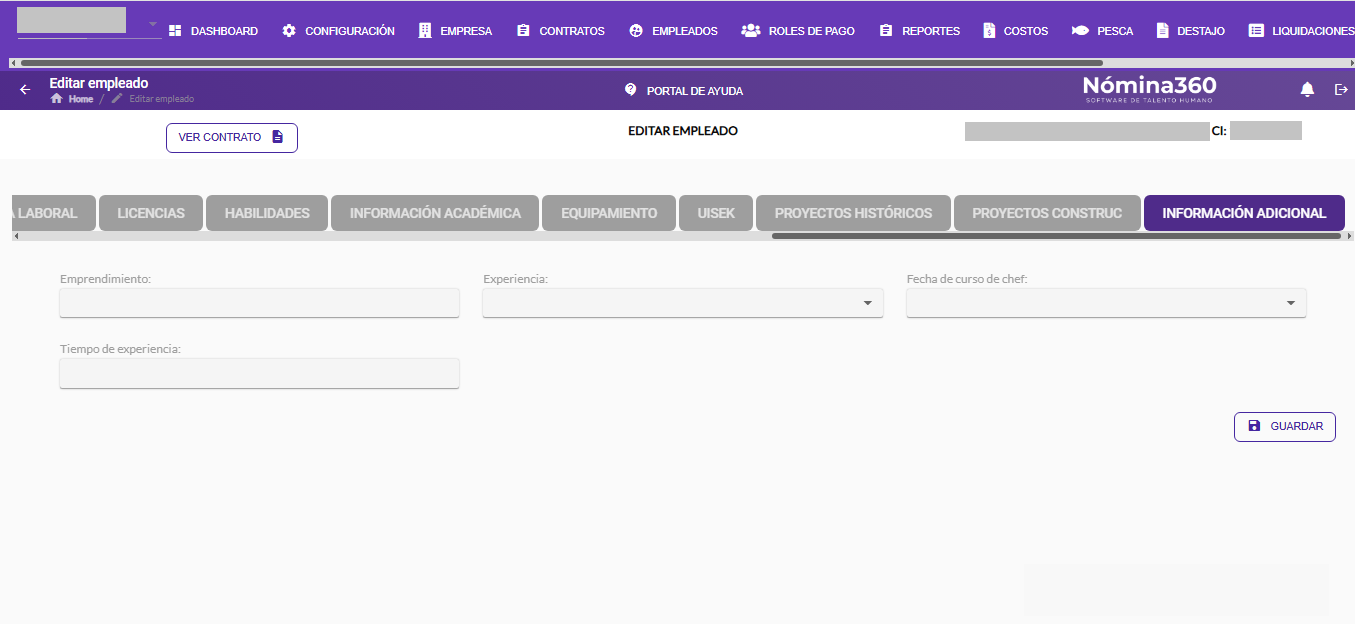Click the Destajo document icon

coord(1162,31)
